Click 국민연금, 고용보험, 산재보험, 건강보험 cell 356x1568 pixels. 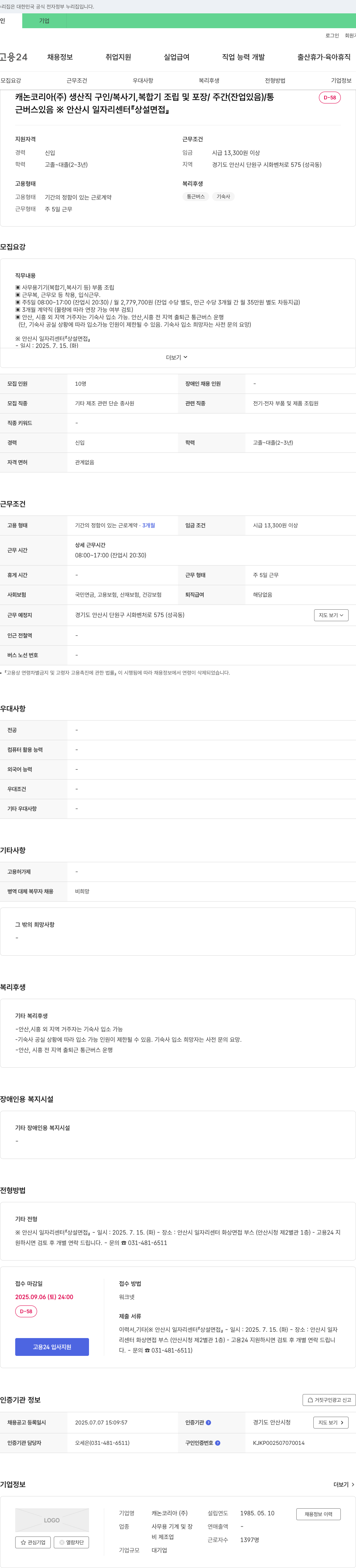(x=118, y=595)
